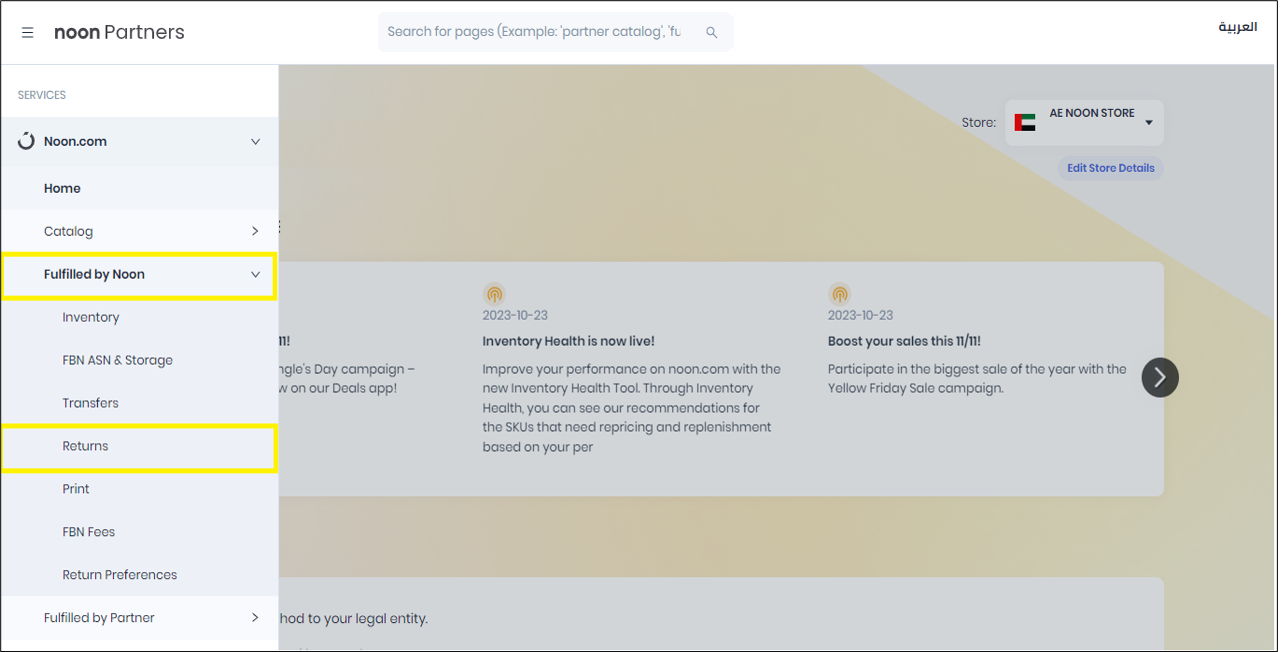Screen dimensions: 1282x652
Task: Click the Noon.com service label
Action: click(75, 142)
